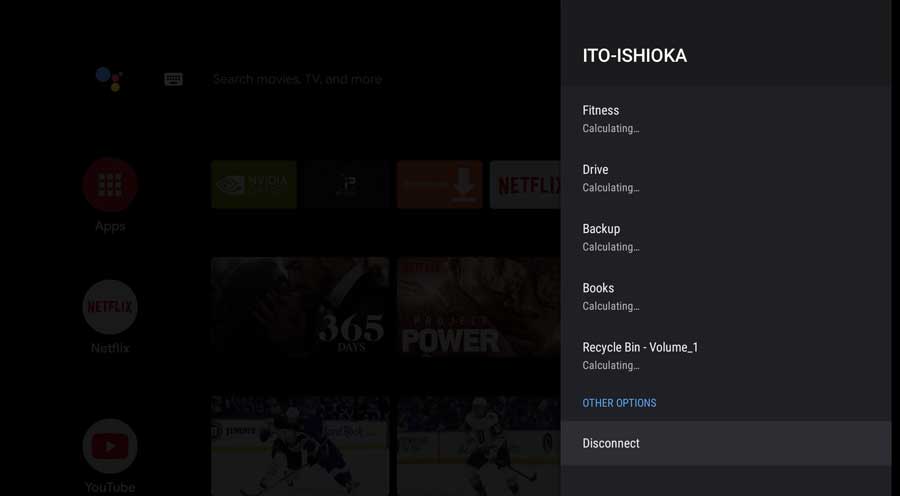Open YouTube sidebar icon
The image size is (900, 496).
110,446
